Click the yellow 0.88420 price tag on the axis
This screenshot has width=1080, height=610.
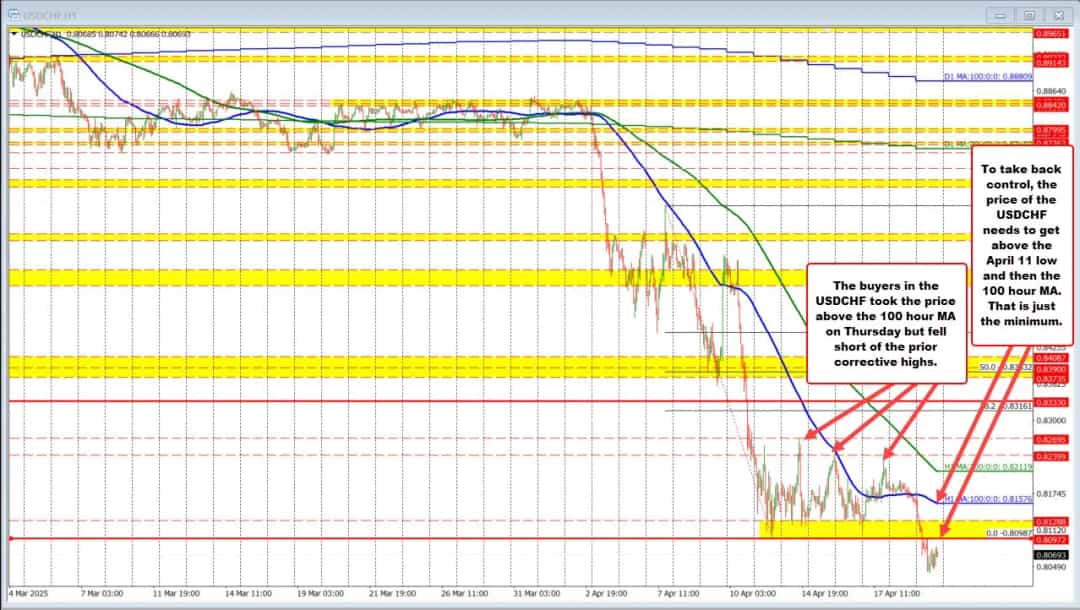pyautogui.click(x=1051, y=103)
